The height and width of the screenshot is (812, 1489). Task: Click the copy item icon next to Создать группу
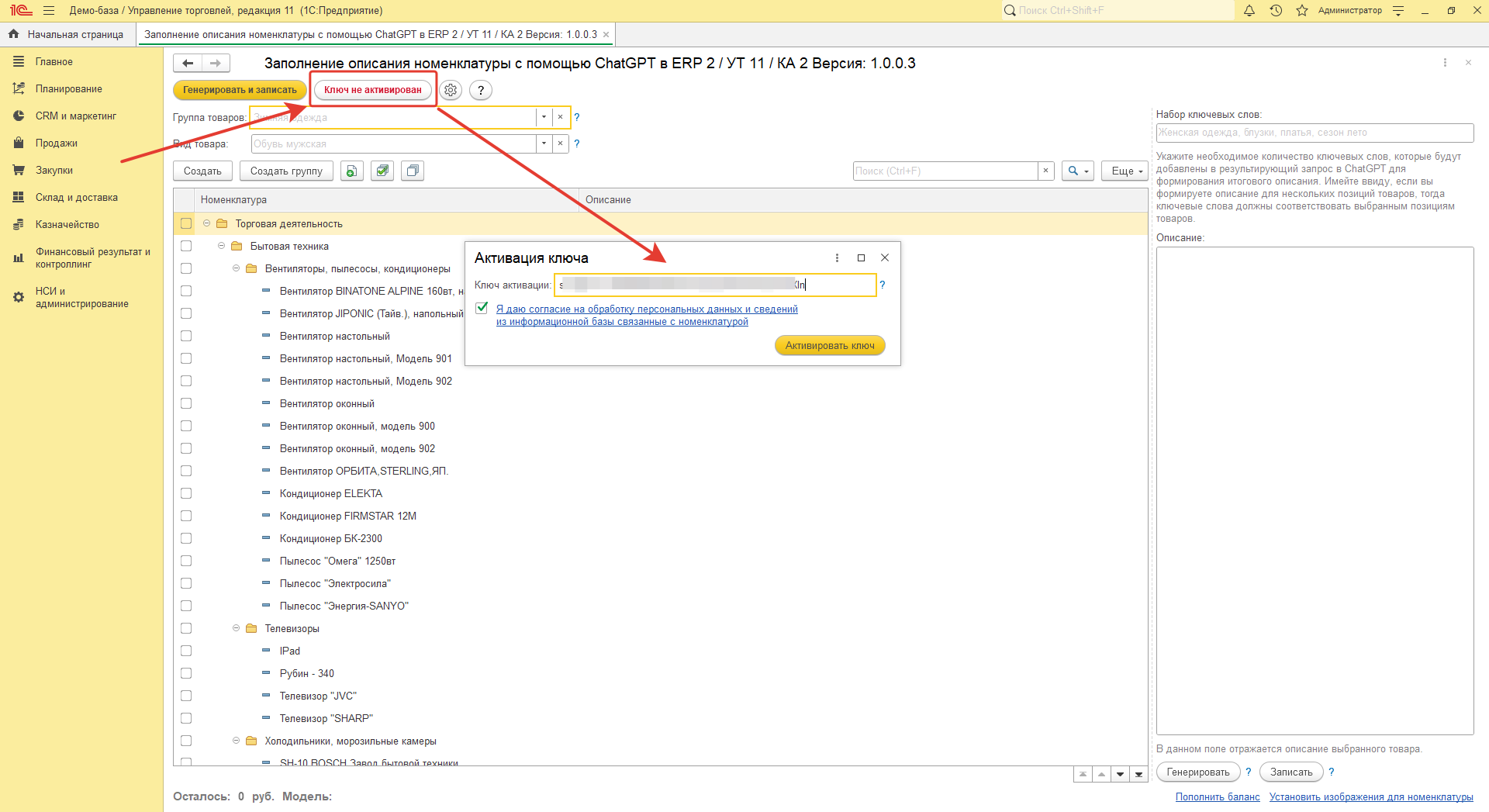click(x=352, y=171)
